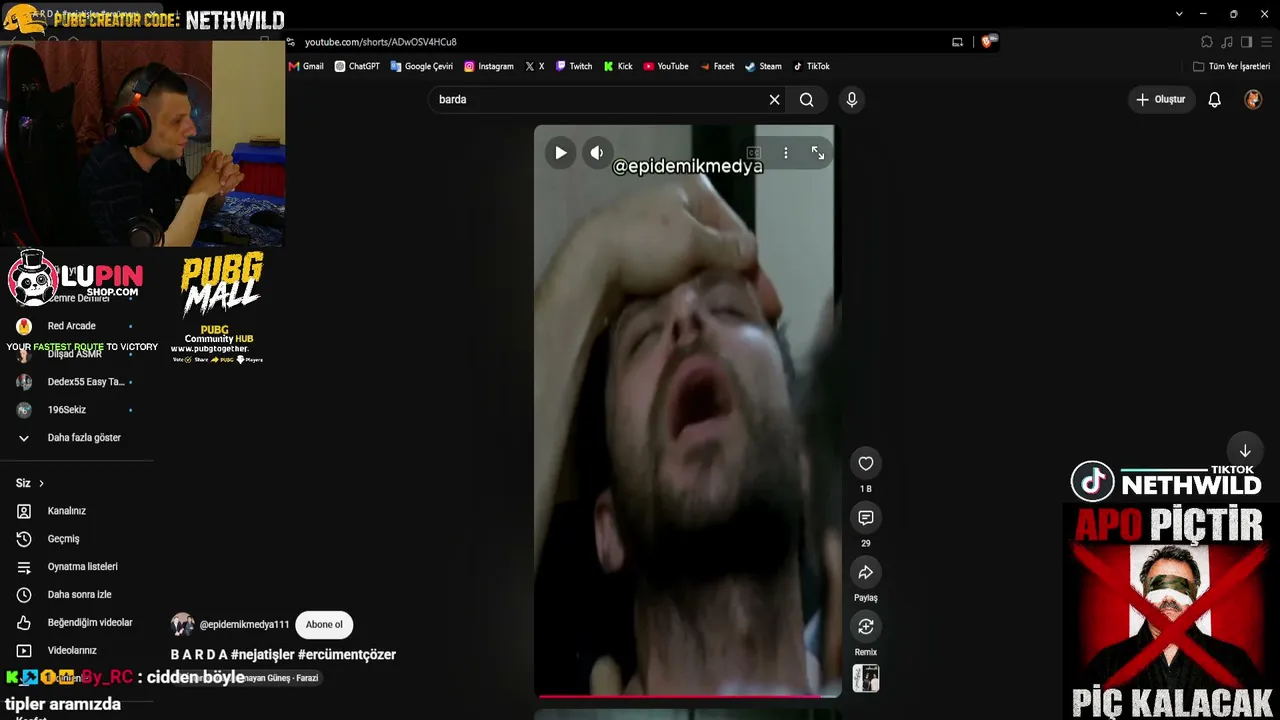1280x720 pixels.
Task: Open the Google Çeviri bookmark
Action: coord(422,67)
